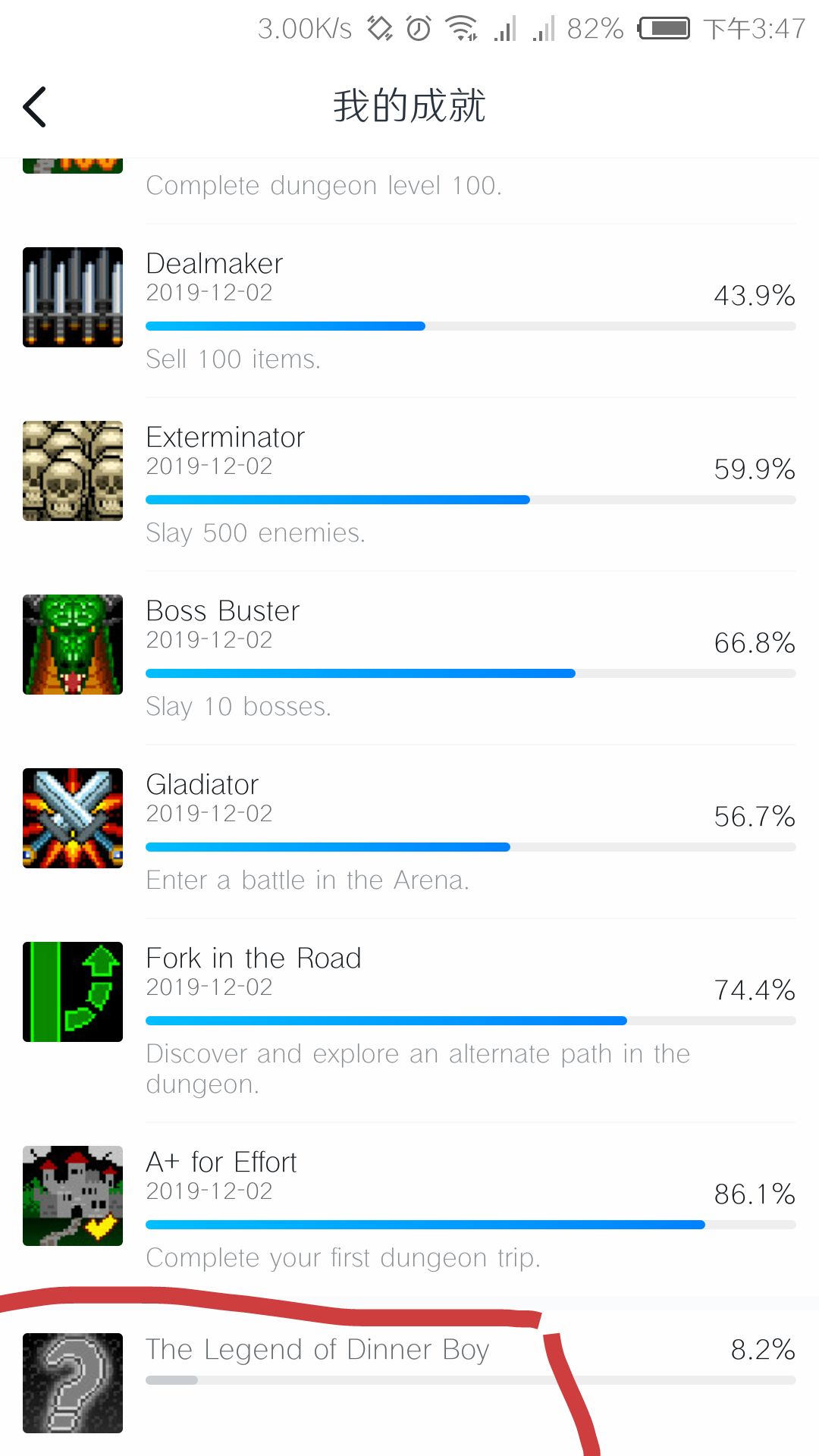Click the Boss Buster progress bar
Screen dimensions: 819x1456
[x=471, y=673]
